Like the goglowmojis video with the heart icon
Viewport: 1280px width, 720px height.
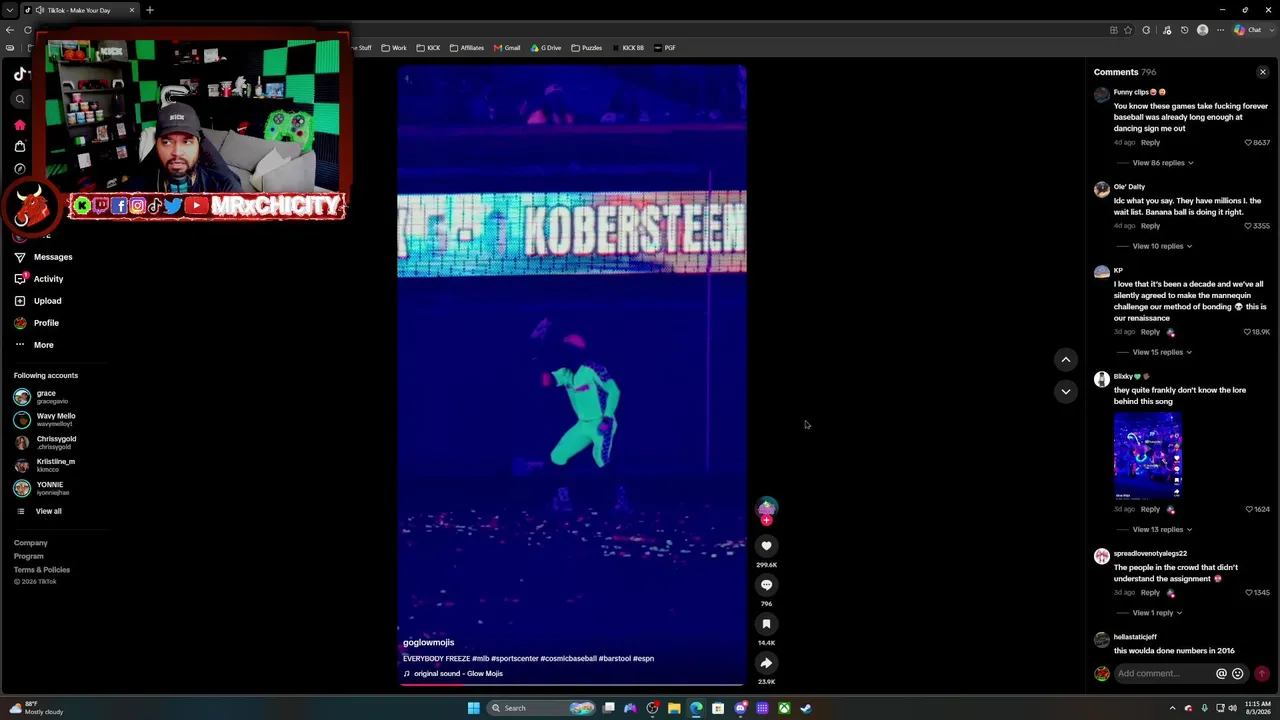[x=766, y=546]
